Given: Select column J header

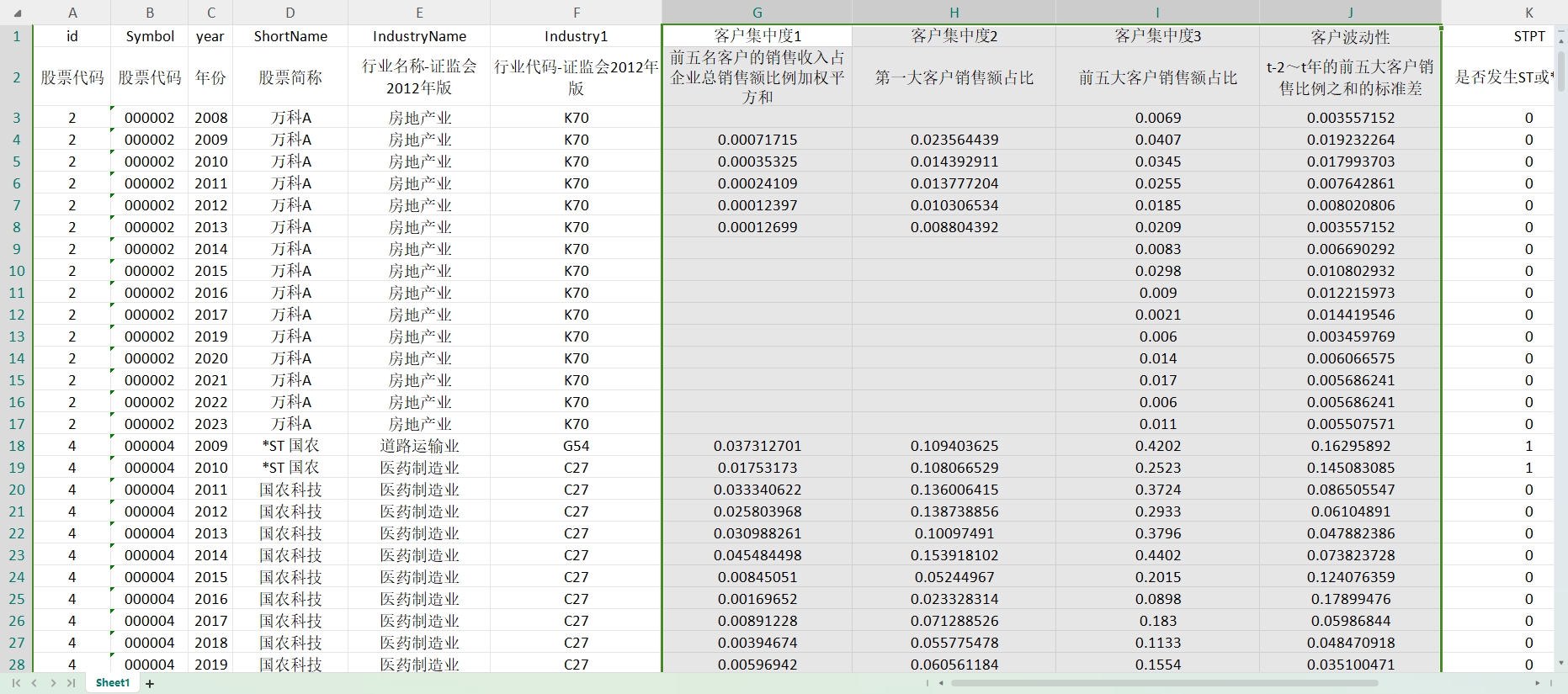Looking at the screenshot, I should (x=1351, y=13).
